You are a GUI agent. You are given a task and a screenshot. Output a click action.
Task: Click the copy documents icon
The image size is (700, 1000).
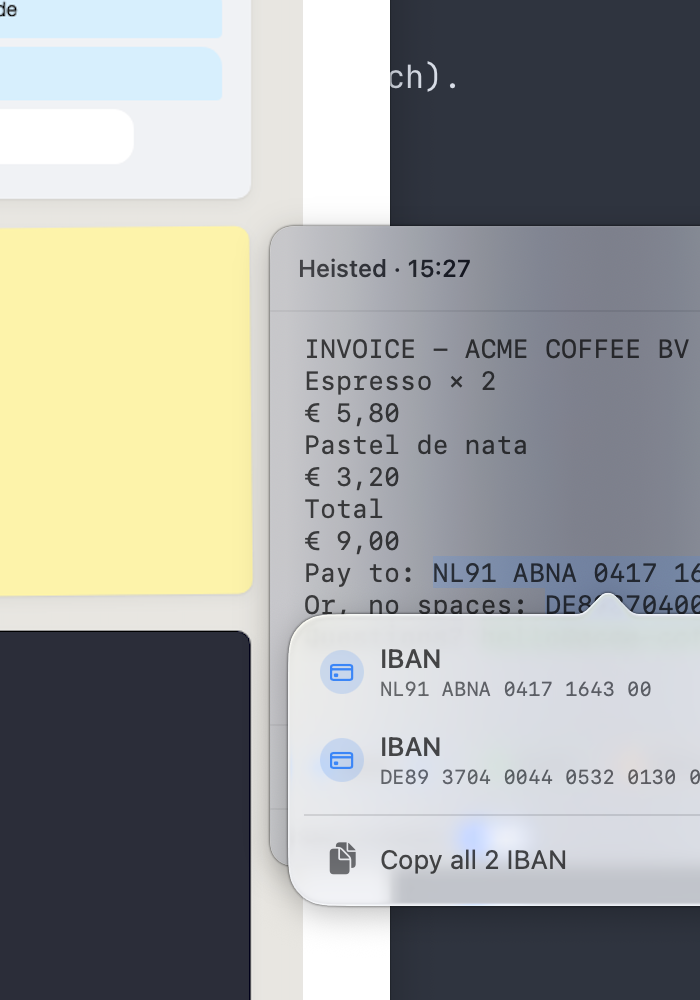pos(342,858)
